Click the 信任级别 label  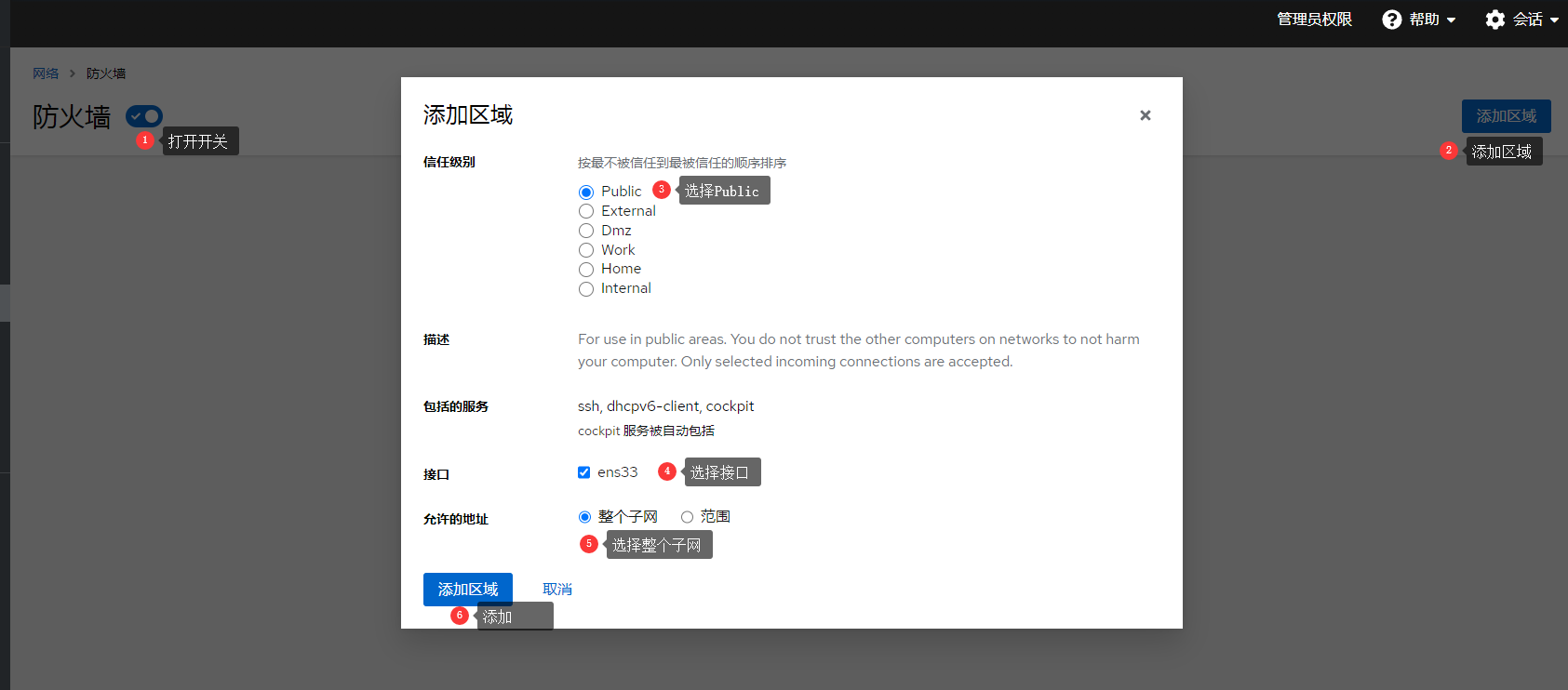449,162
